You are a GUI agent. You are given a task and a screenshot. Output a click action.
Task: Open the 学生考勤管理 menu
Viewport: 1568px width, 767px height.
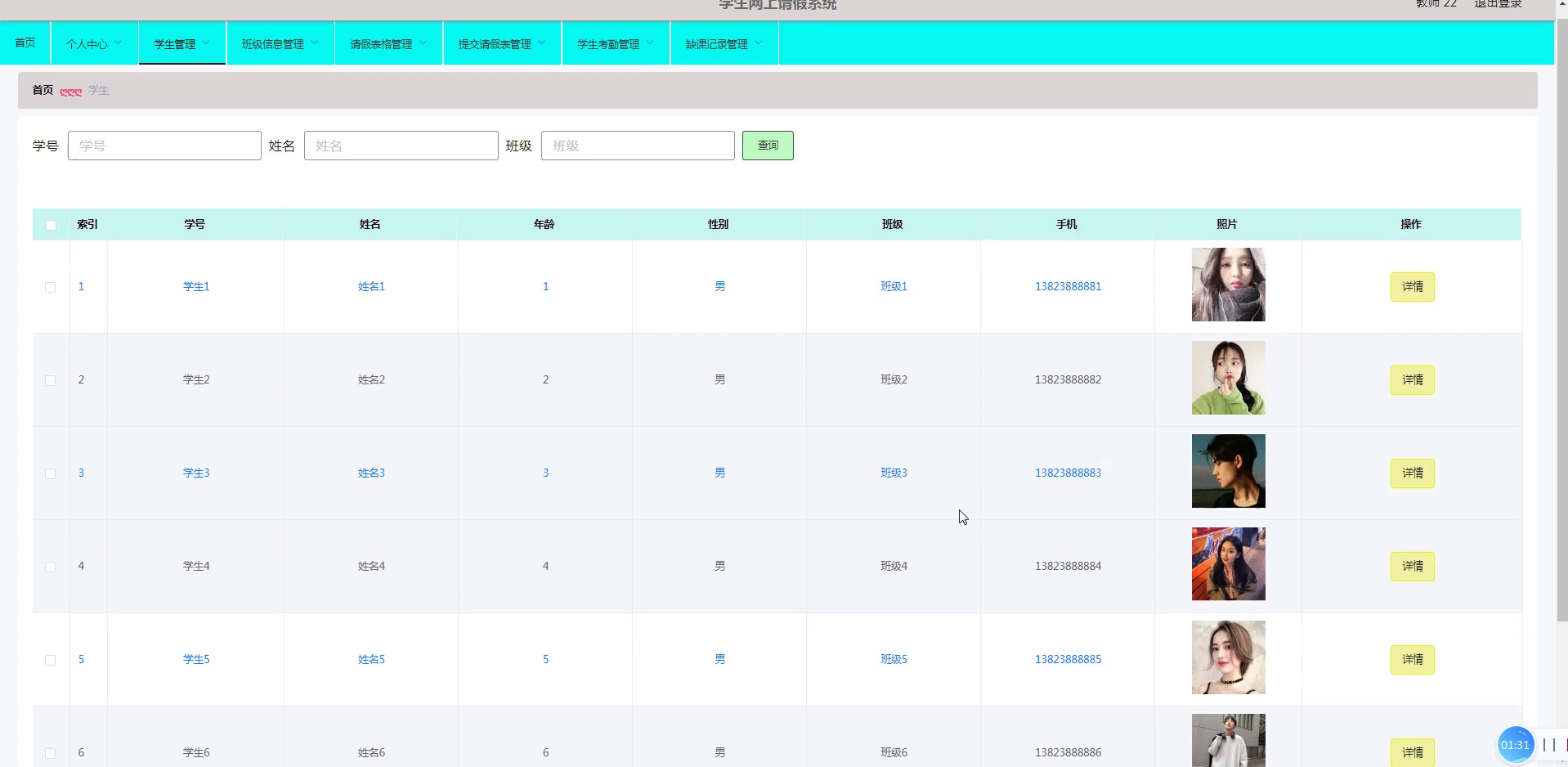pos(616,43)
